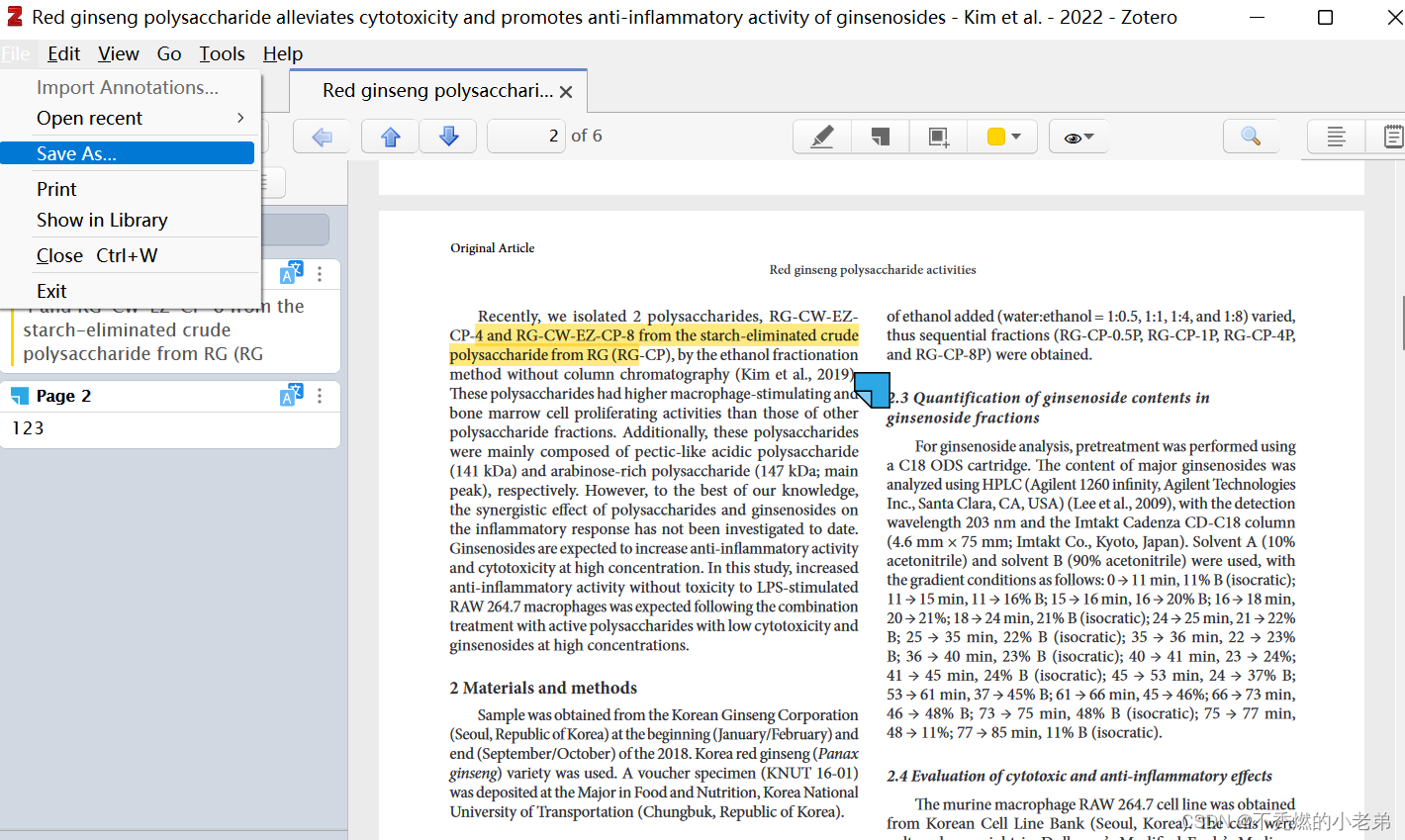Open the View menu

(x=119, y=53)
